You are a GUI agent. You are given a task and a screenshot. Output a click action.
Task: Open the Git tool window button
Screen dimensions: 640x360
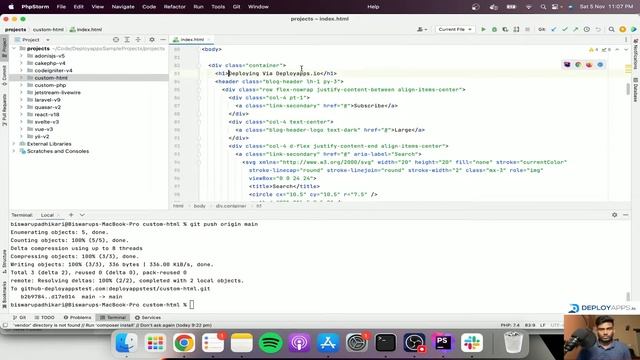point(19,317)
